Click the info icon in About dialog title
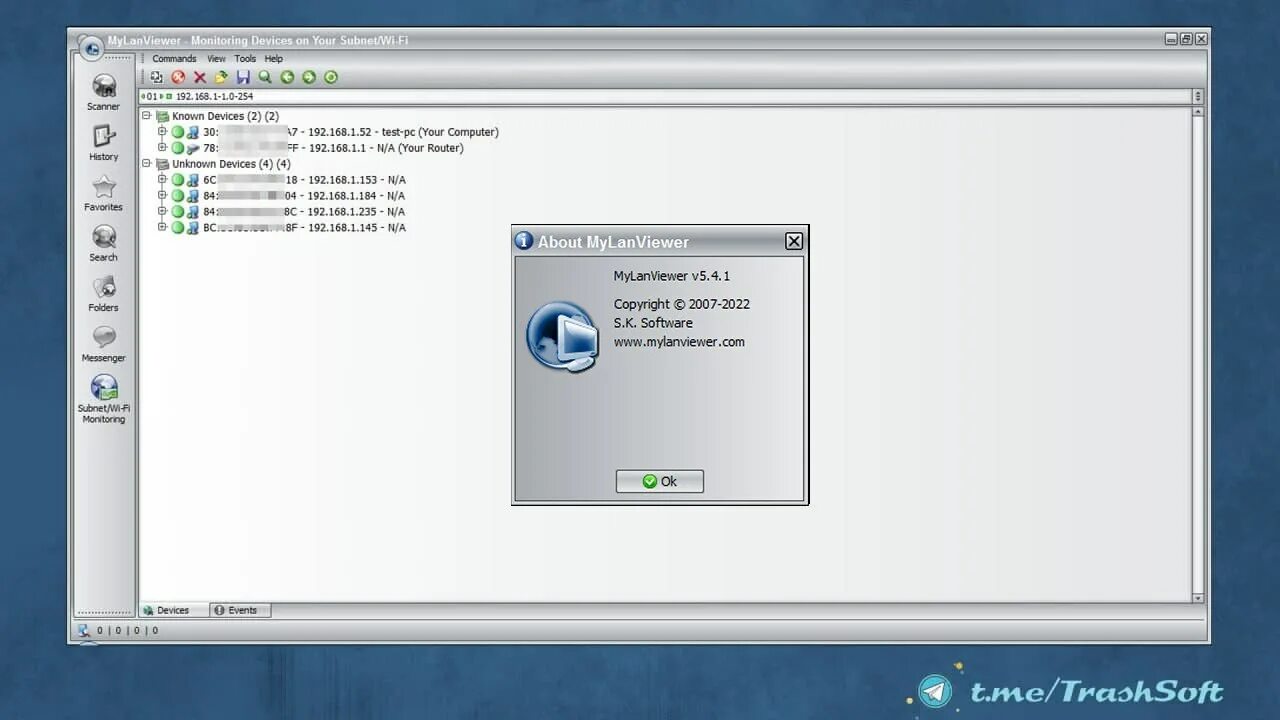Screen dimensions: 1280x720 524,241
